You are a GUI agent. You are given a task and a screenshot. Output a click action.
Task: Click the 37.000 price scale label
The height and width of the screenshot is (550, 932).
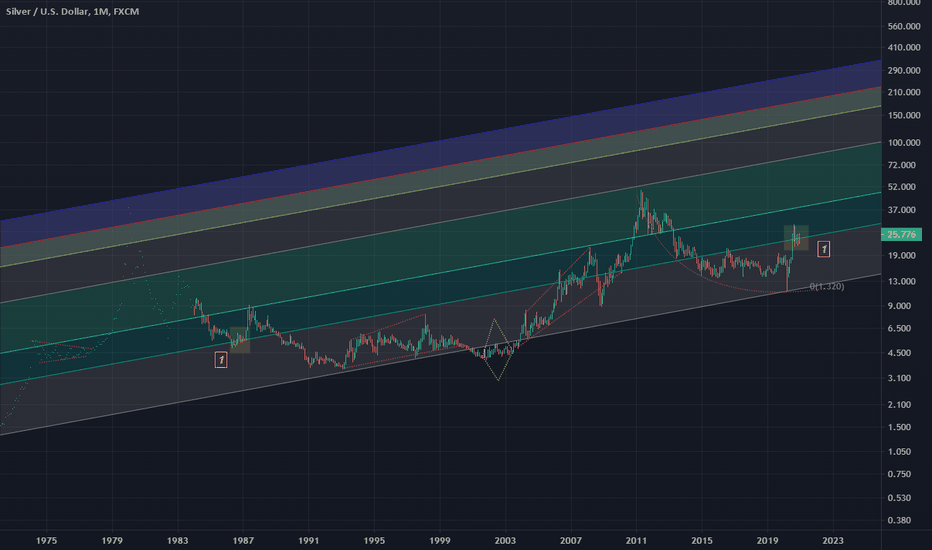point(902,210)
